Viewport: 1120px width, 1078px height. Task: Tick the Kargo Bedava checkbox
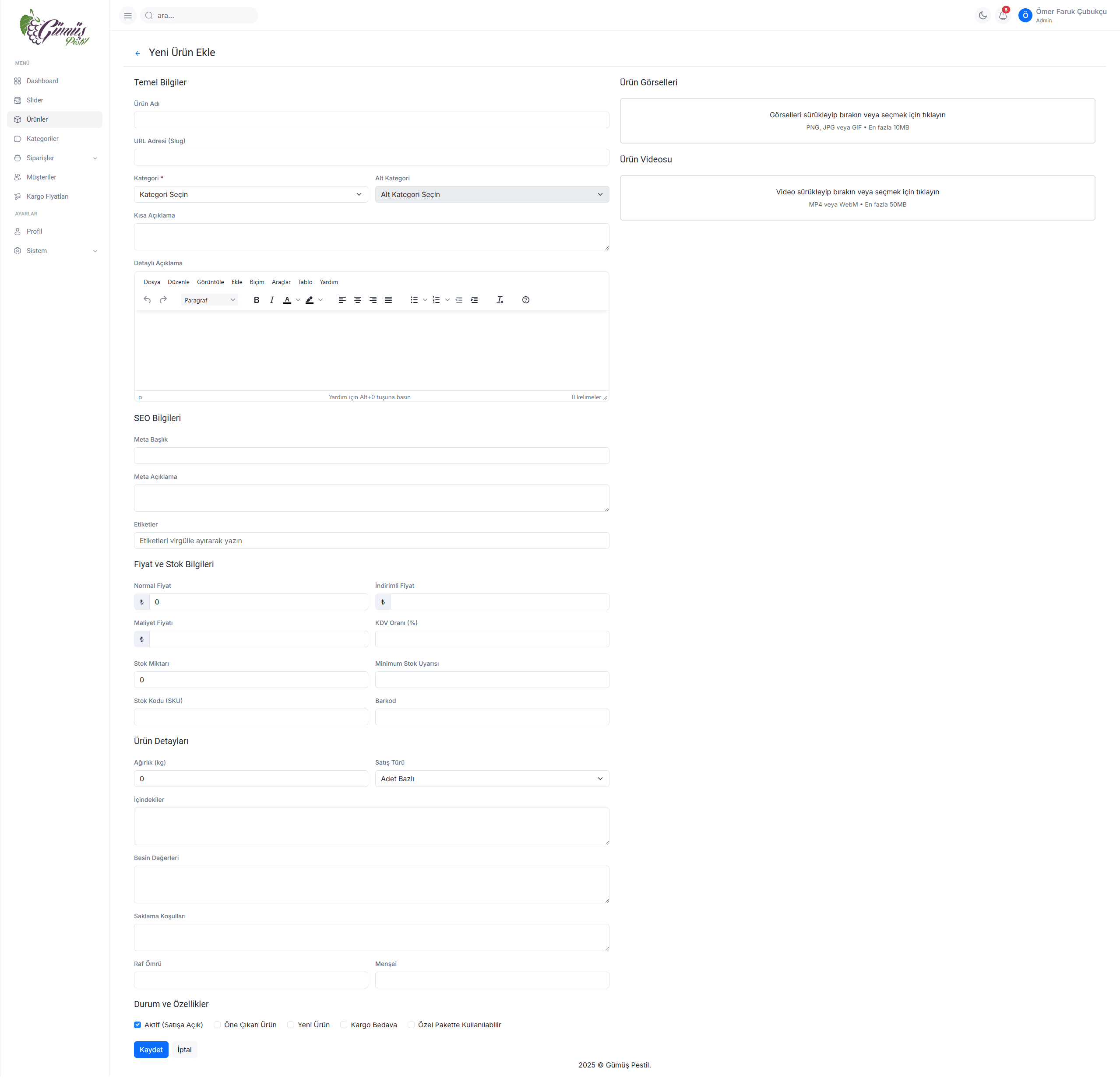(x=344, y=1025)
